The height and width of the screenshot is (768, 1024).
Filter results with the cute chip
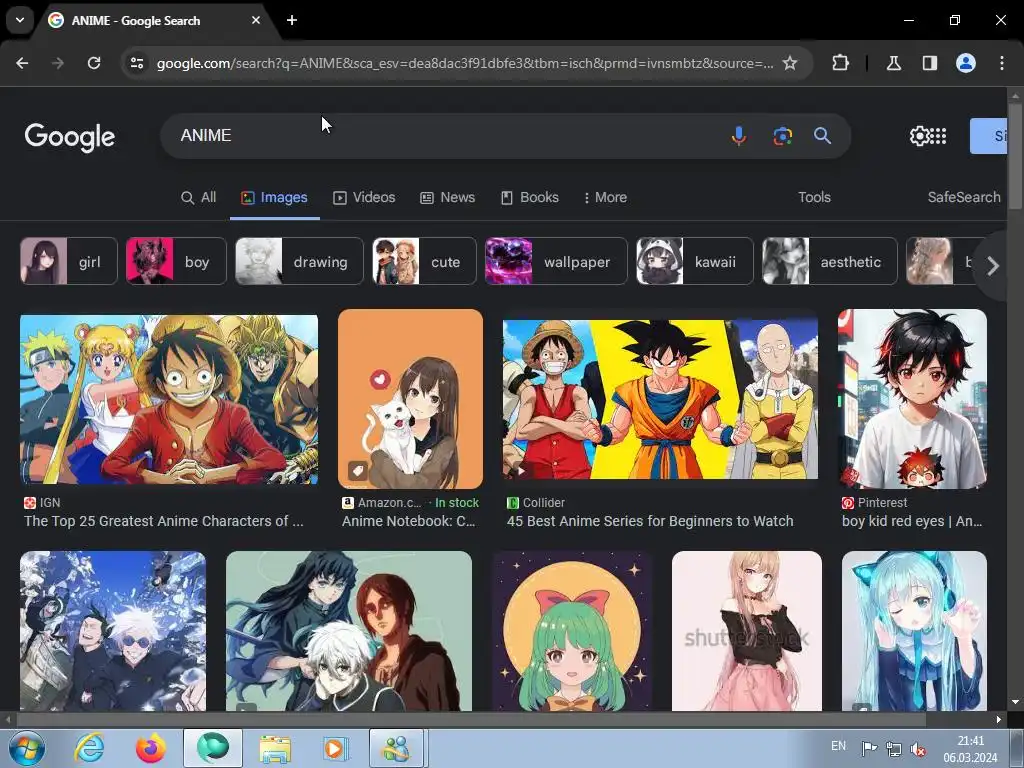(424, 261)
